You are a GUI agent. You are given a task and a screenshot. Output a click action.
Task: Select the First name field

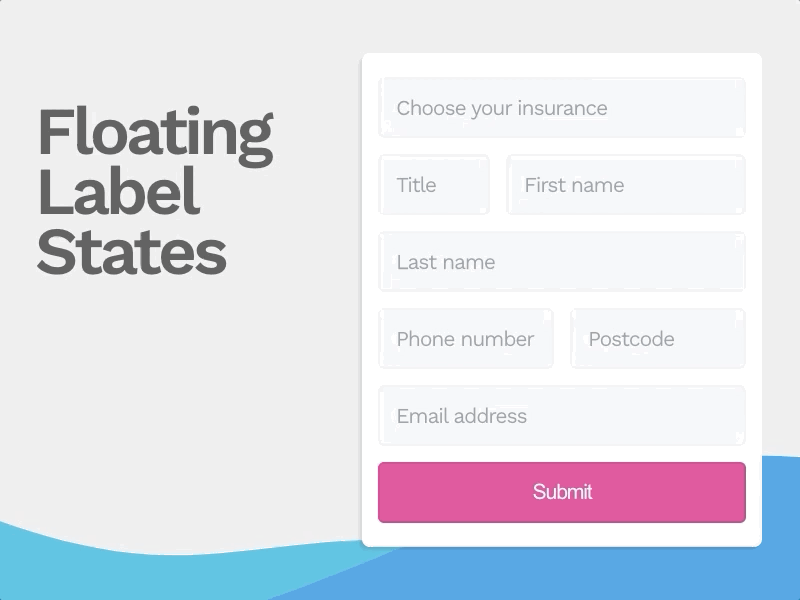tap(626, 184)
